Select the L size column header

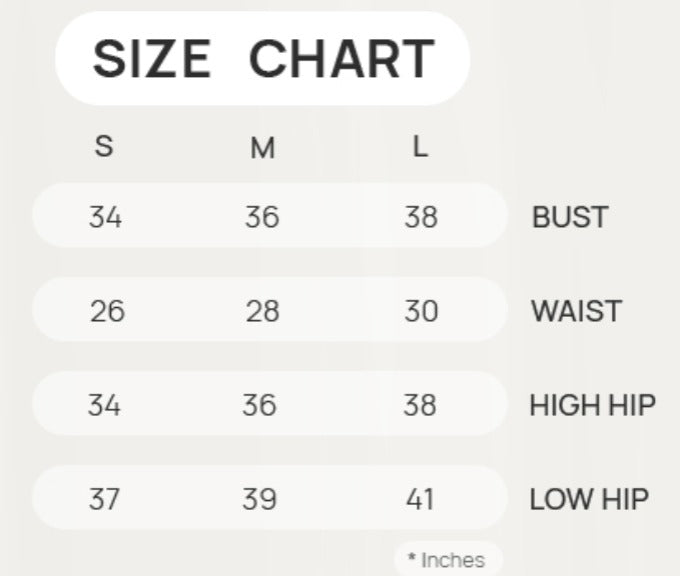(420, 147)
